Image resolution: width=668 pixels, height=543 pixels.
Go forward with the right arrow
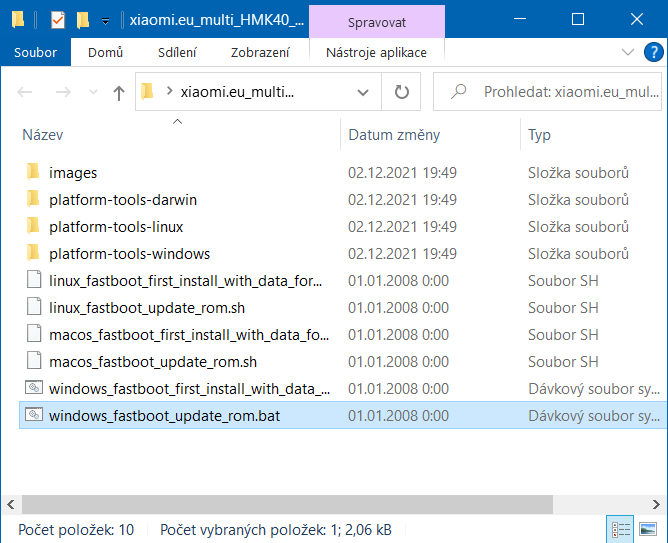pos(63,92)
